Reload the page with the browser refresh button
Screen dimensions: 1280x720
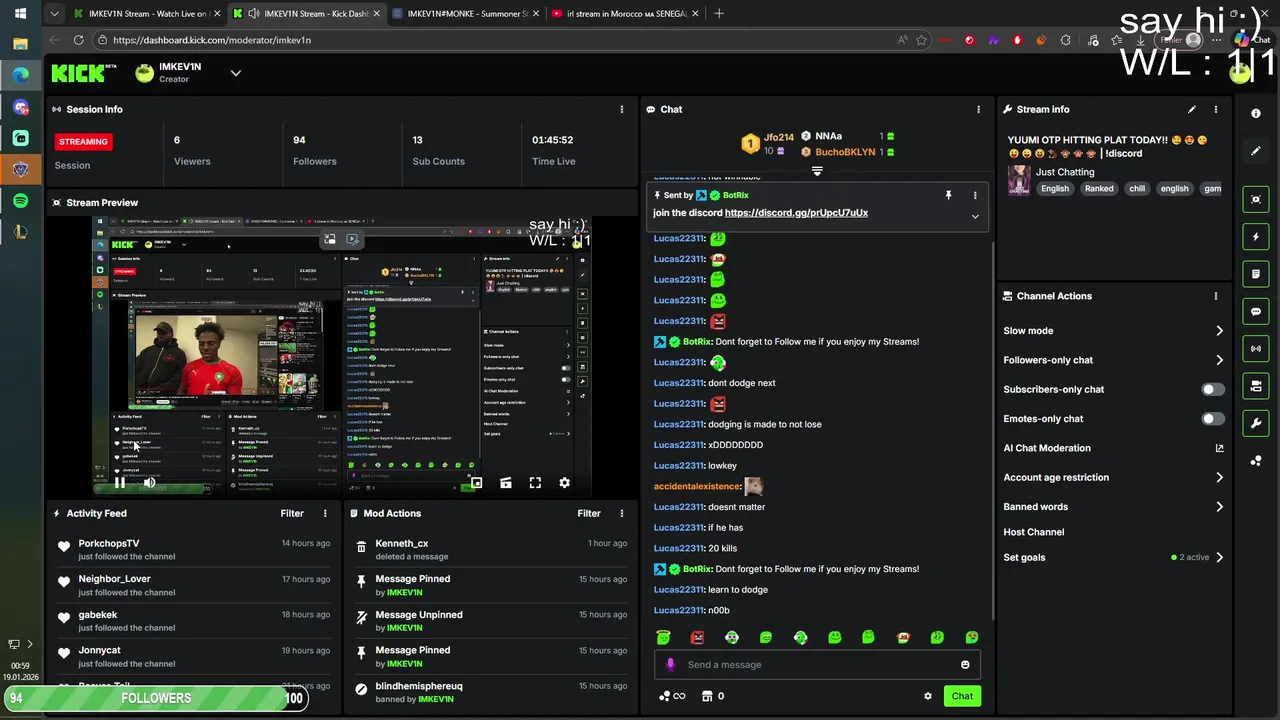point(78,40)
